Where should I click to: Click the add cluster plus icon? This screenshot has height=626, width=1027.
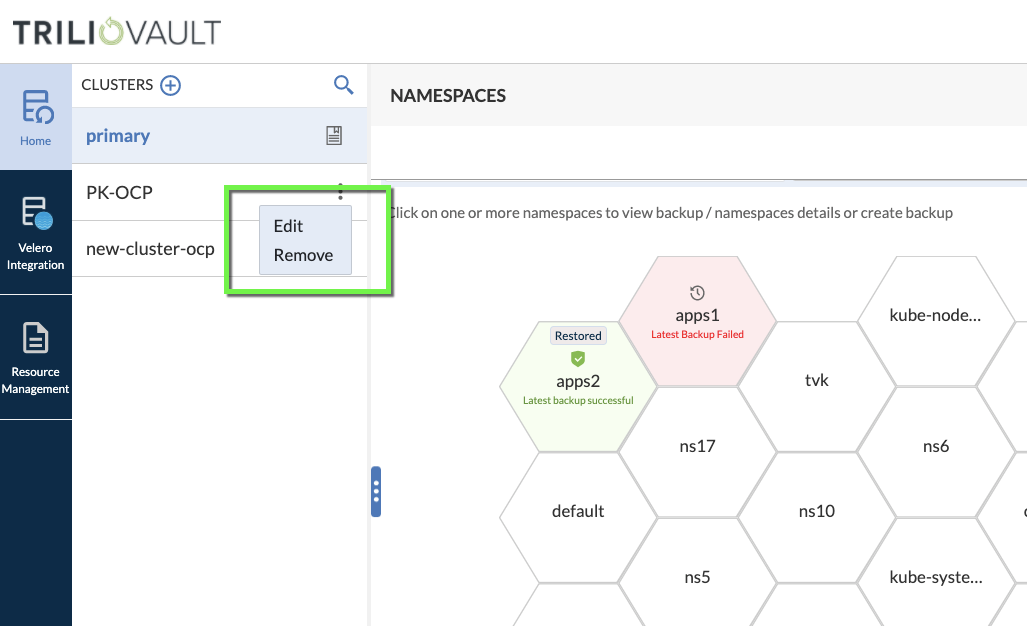click(x=171, y=85)
